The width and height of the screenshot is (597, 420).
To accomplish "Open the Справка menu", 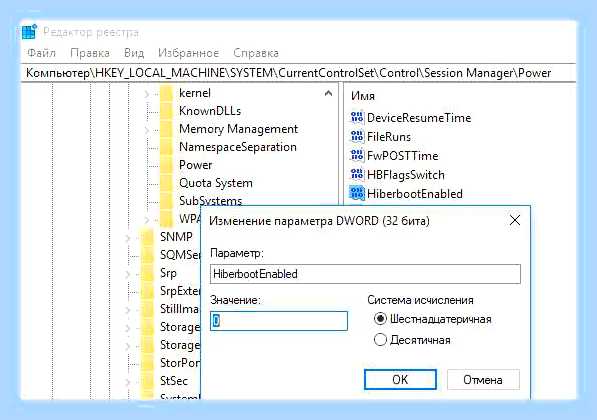I will (256, 53).
